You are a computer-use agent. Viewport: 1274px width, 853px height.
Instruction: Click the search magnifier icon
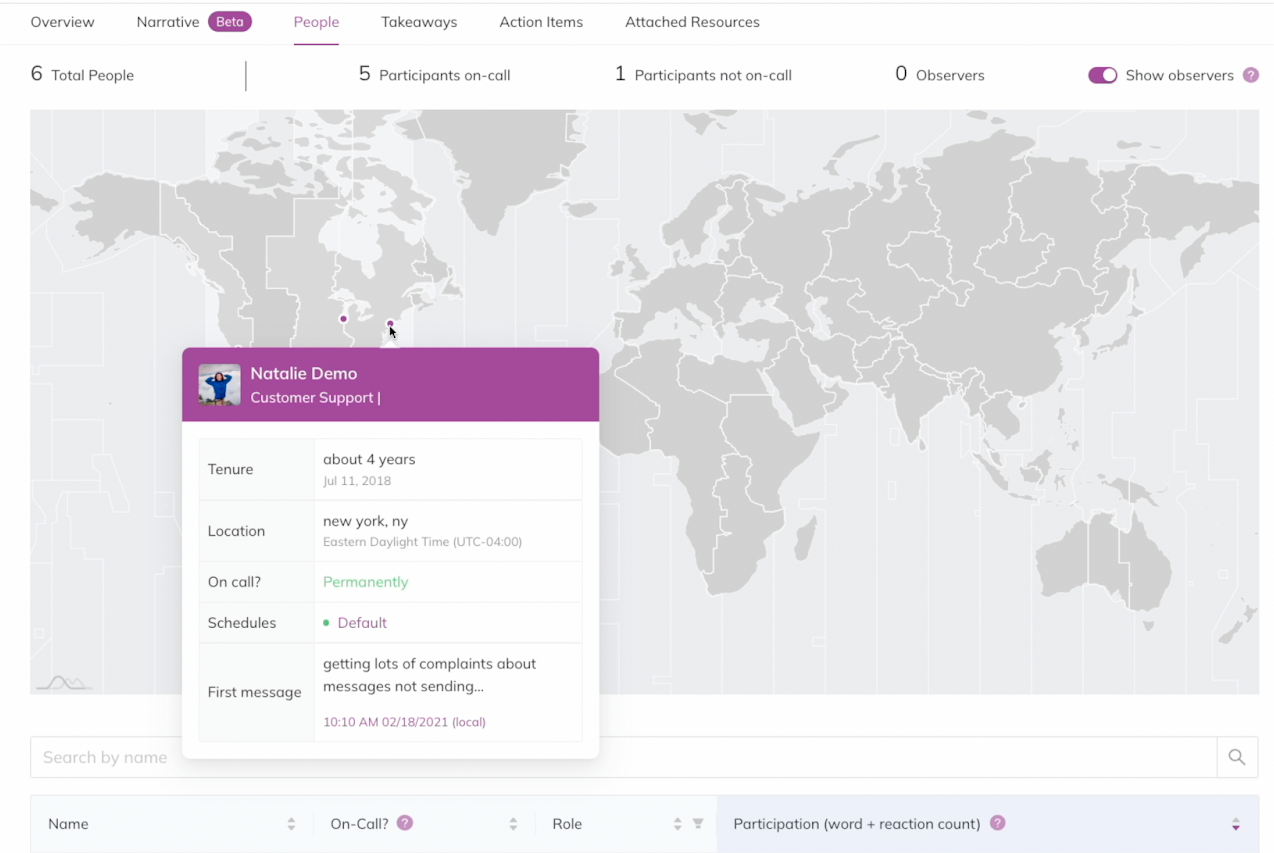1237,757
